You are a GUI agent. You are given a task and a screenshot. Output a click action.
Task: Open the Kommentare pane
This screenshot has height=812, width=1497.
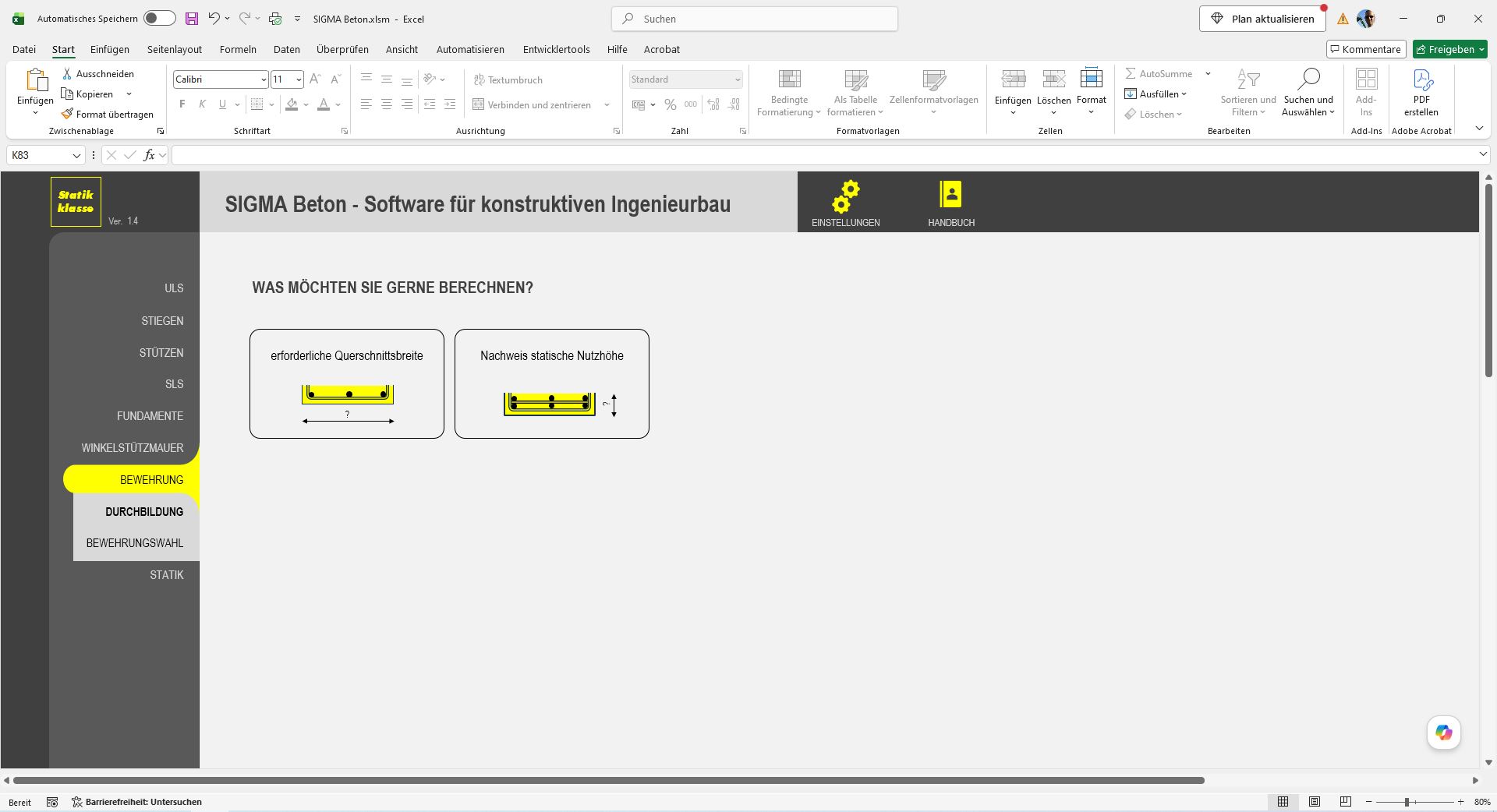tap(1366, 49)
